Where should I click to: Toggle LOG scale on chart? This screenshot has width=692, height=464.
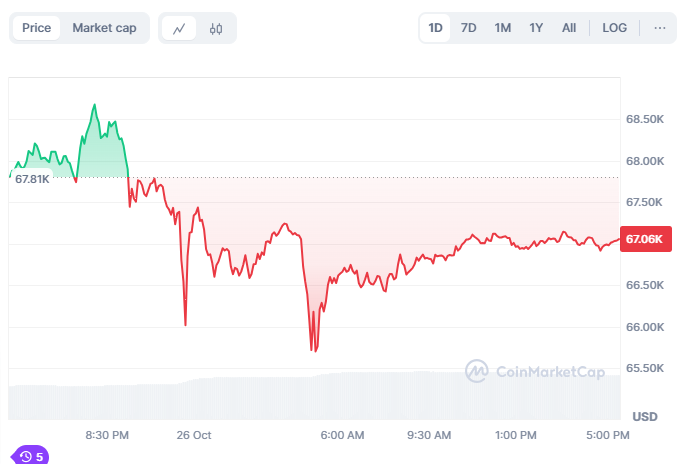pyautogui.click(x=615, y=28)
